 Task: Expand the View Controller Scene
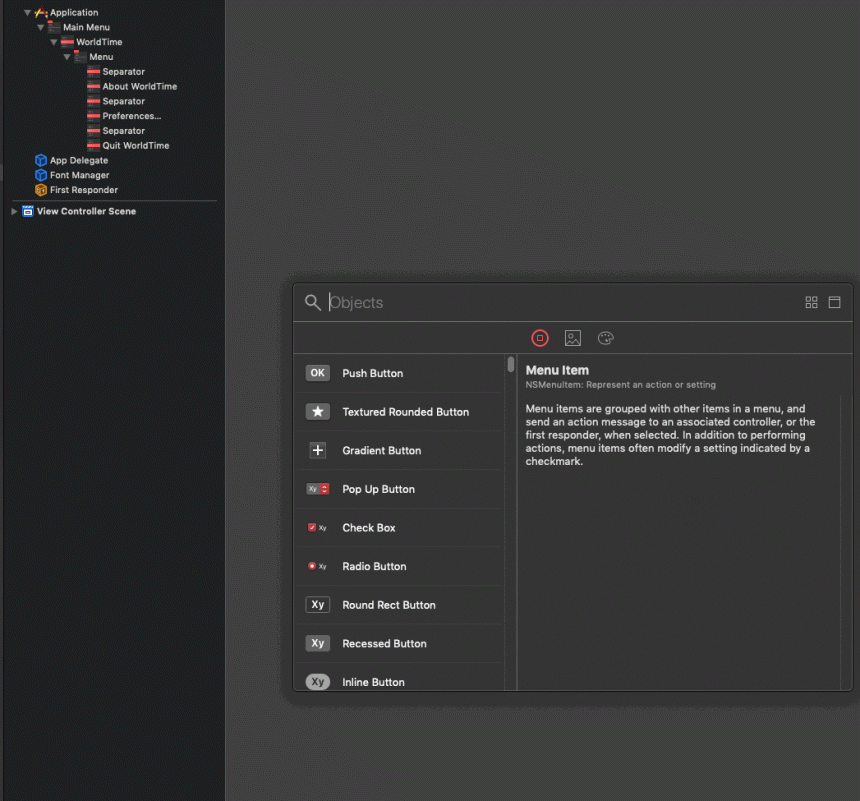tap(14, 211)
